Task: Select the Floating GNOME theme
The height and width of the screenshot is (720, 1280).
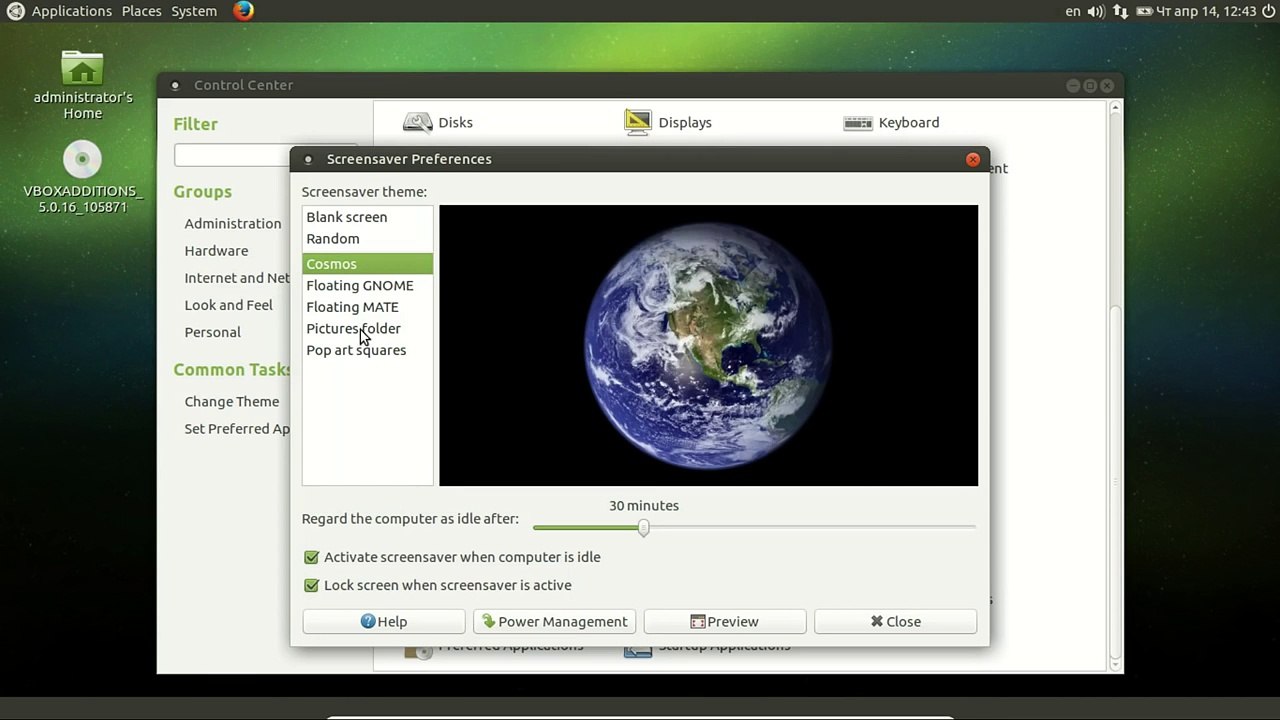Action: 367,285
